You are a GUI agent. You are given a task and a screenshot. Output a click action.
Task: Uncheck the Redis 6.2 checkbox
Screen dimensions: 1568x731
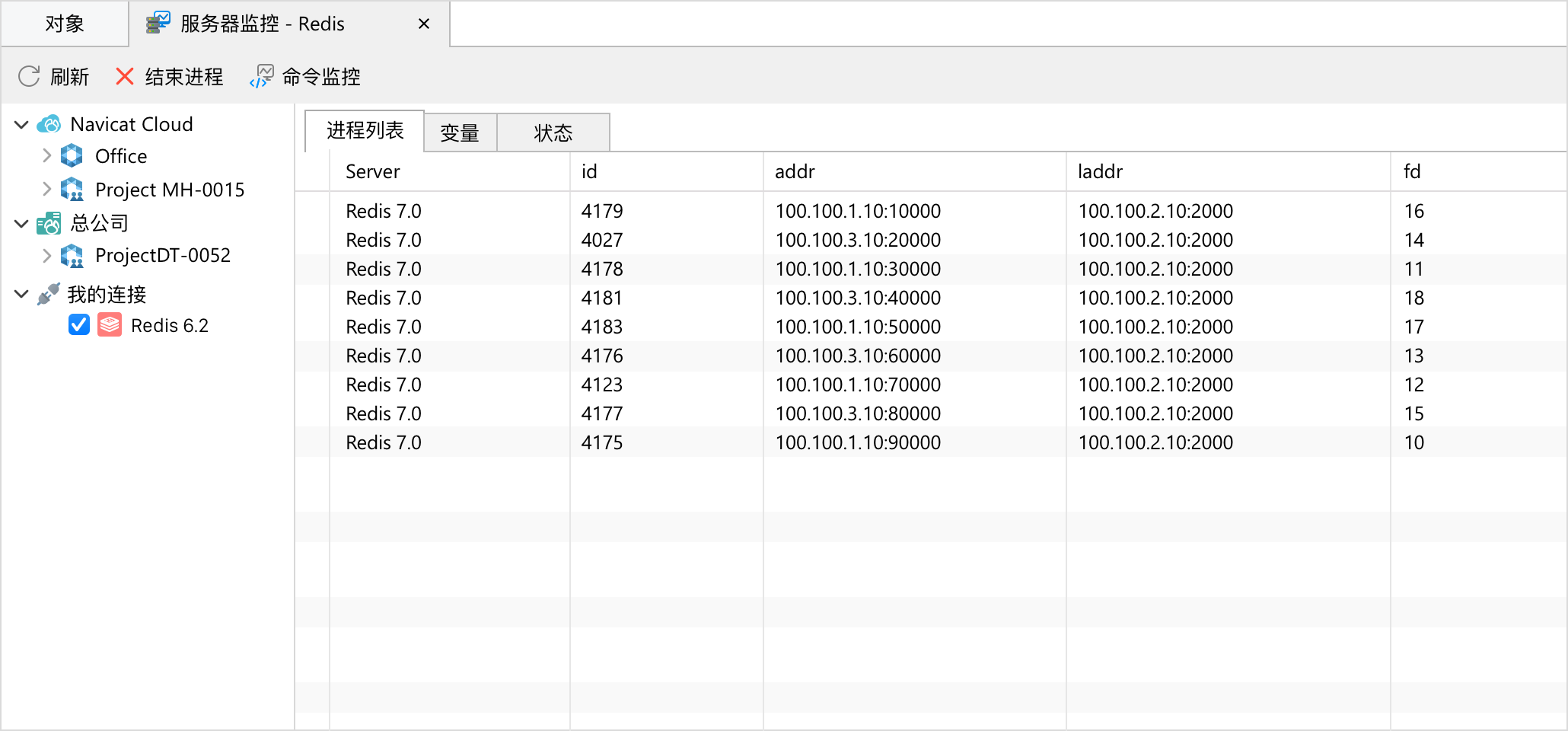79,325
